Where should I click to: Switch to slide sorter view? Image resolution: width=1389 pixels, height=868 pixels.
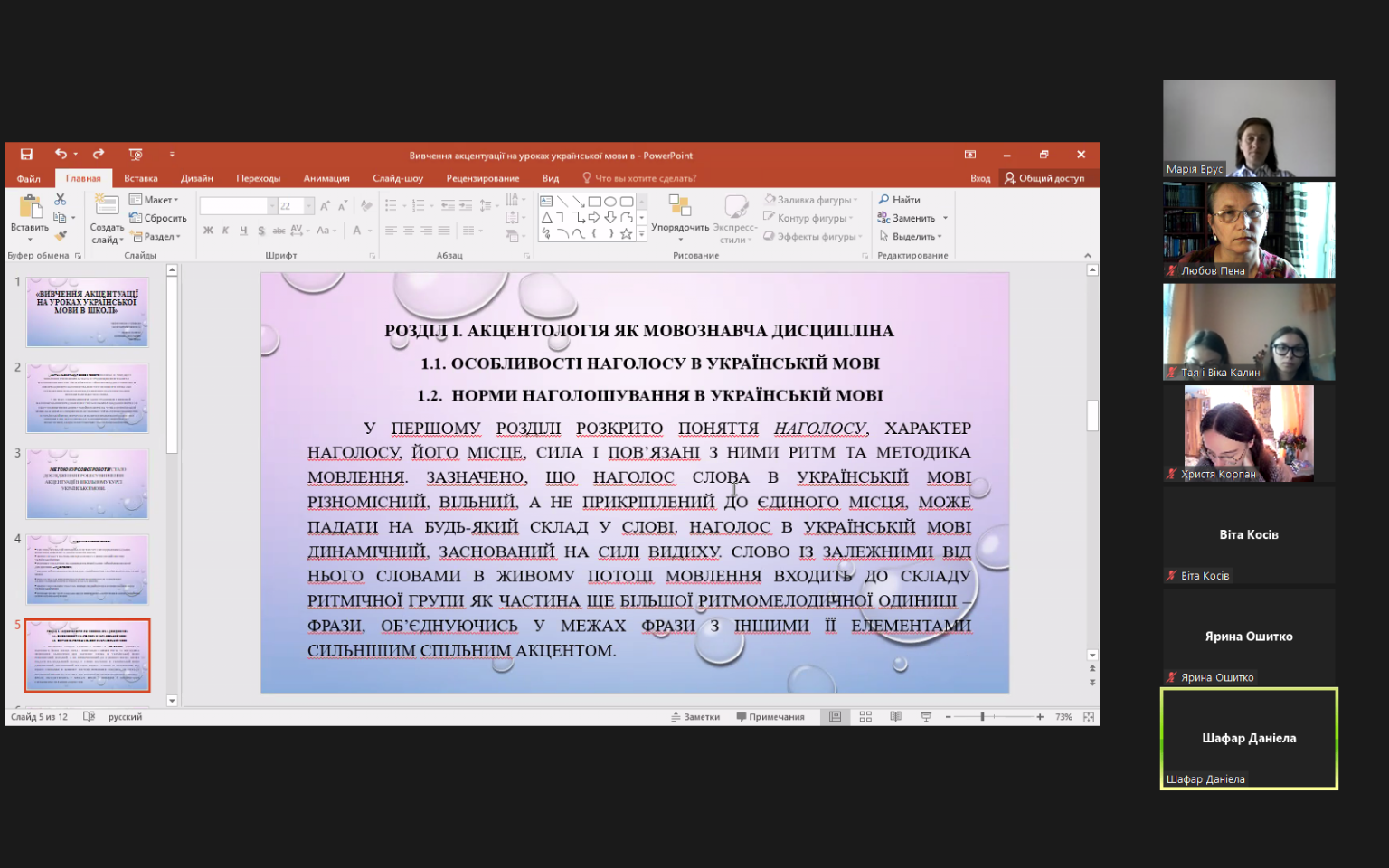click(865, 717)
